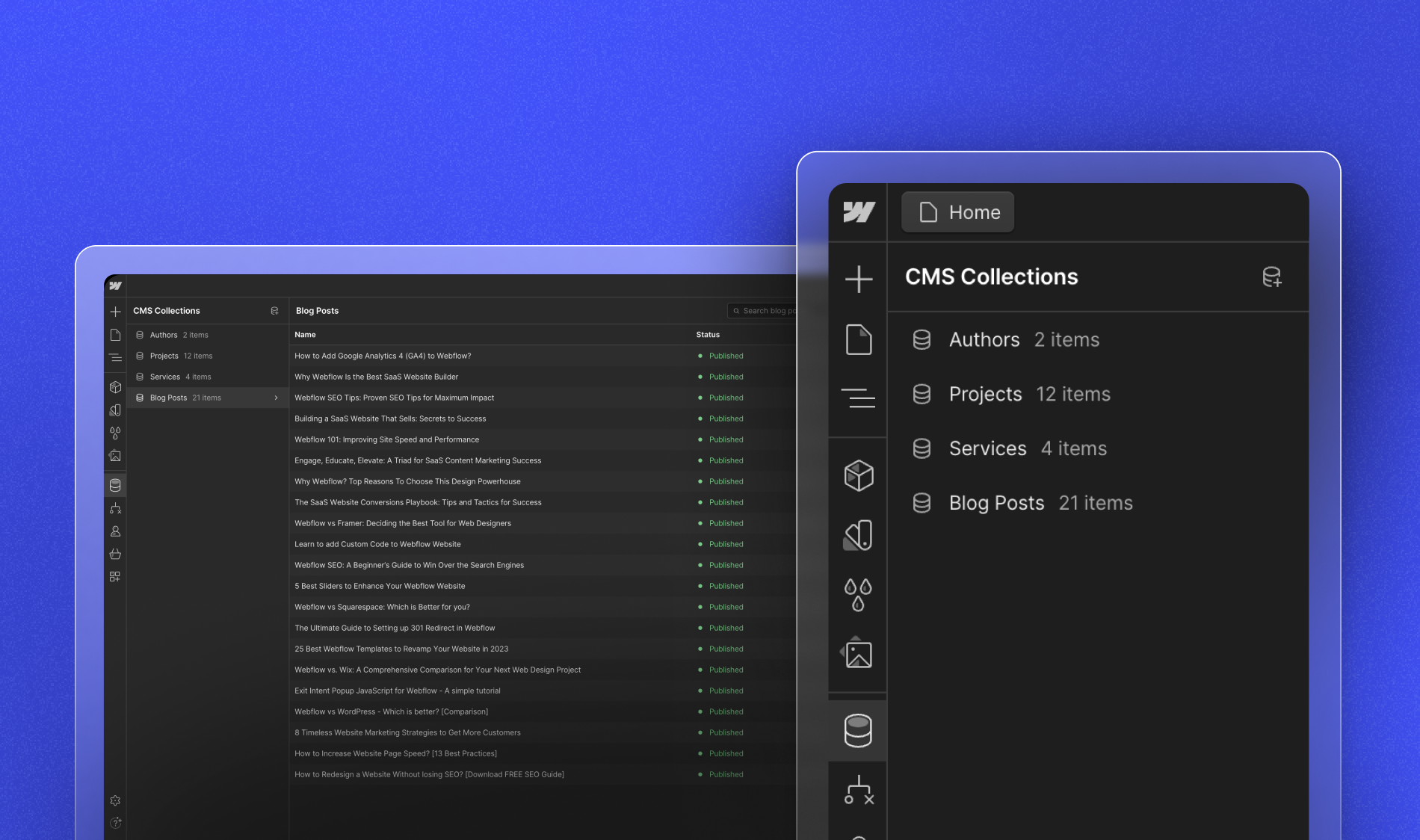Sort by the Name column header
1420x840 pixels.
[x=305, y=335]
